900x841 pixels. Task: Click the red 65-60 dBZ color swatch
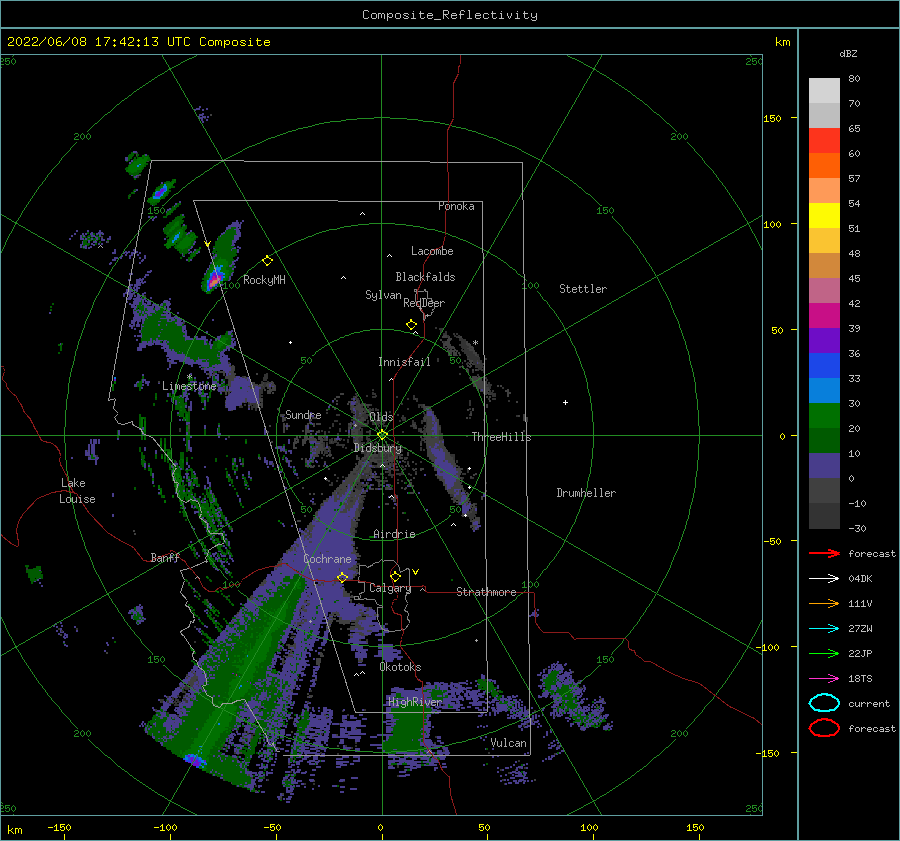(824, 141)
